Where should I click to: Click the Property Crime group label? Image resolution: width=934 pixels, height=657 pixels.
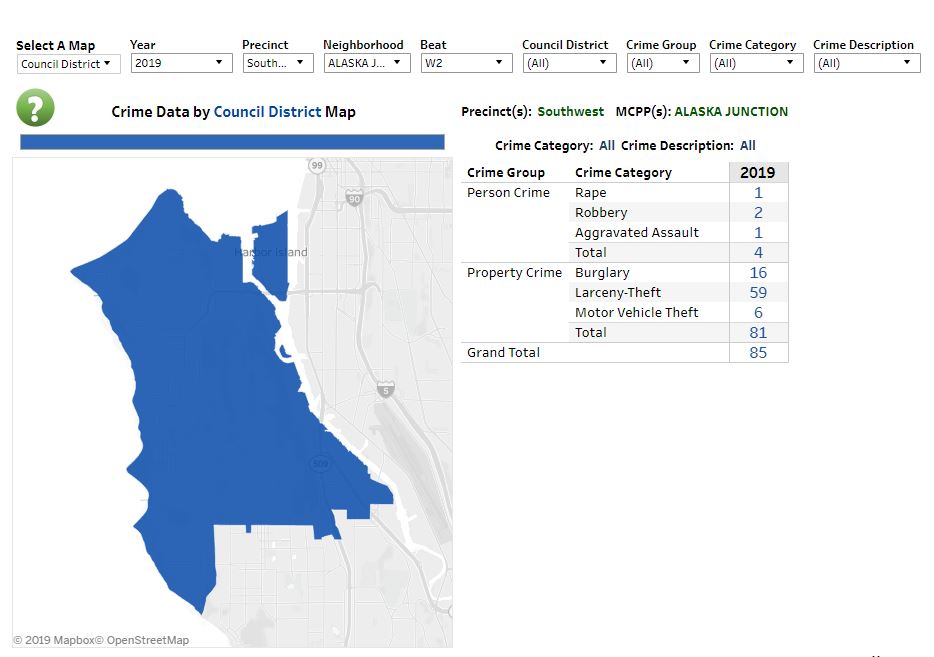[514, 272]
